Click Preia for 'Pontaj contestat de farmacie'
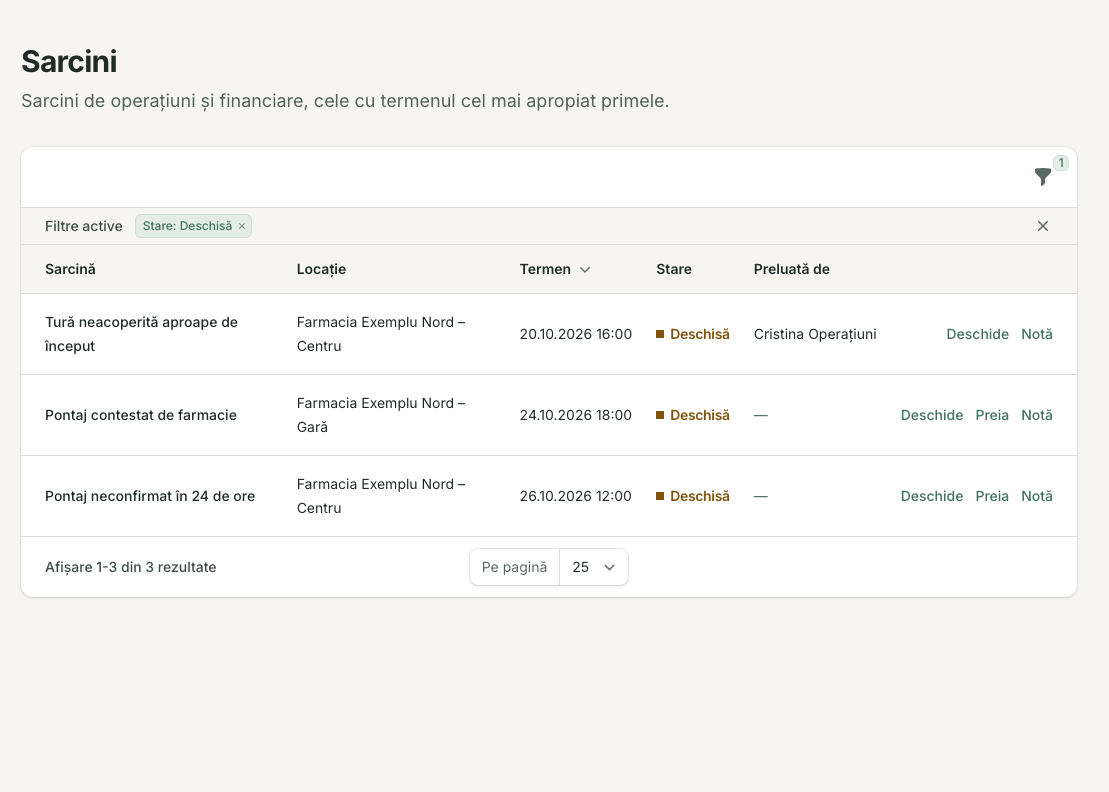Screen dimensions: 1109x792 [x=992, y=415]
